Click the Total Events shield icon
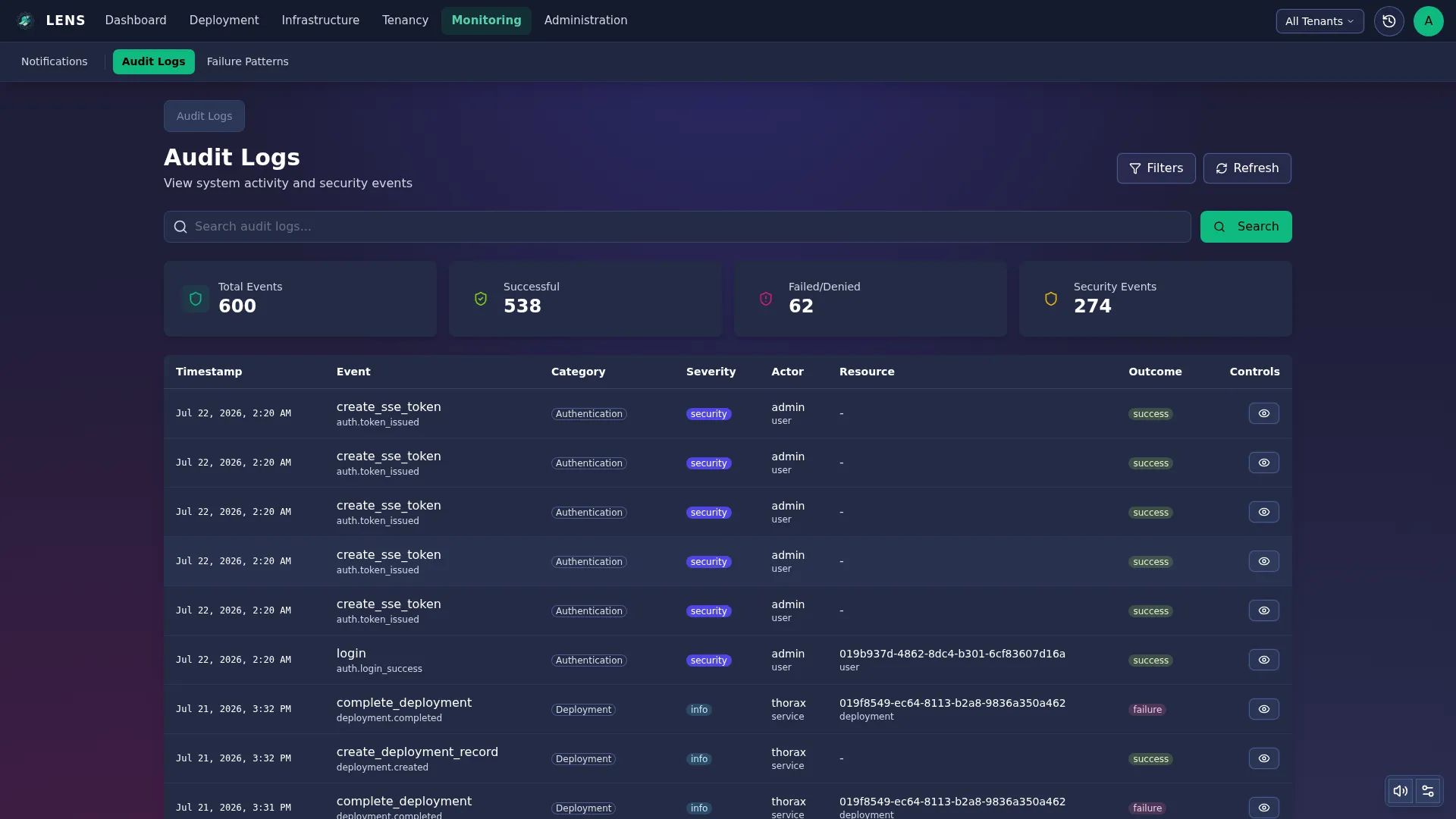Image resolution: width=1456 pixels, height=819 pixels. pos(196,299)
